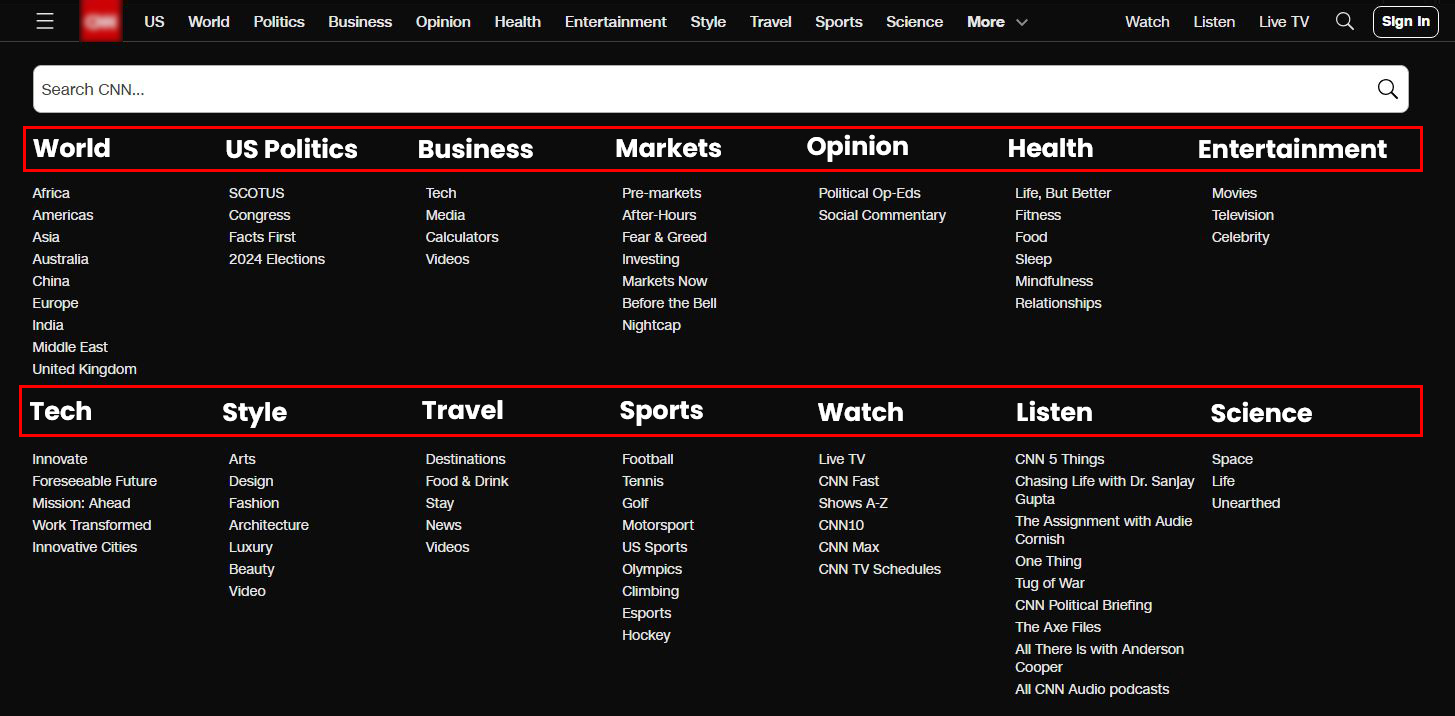Viewport: 1455px width, 716px height.
Task: Open Innovate under Tech
Action: coord(60,459)
